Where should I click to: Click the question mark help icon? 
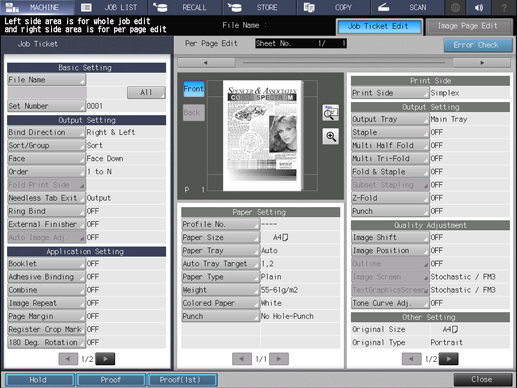[504, 7]
